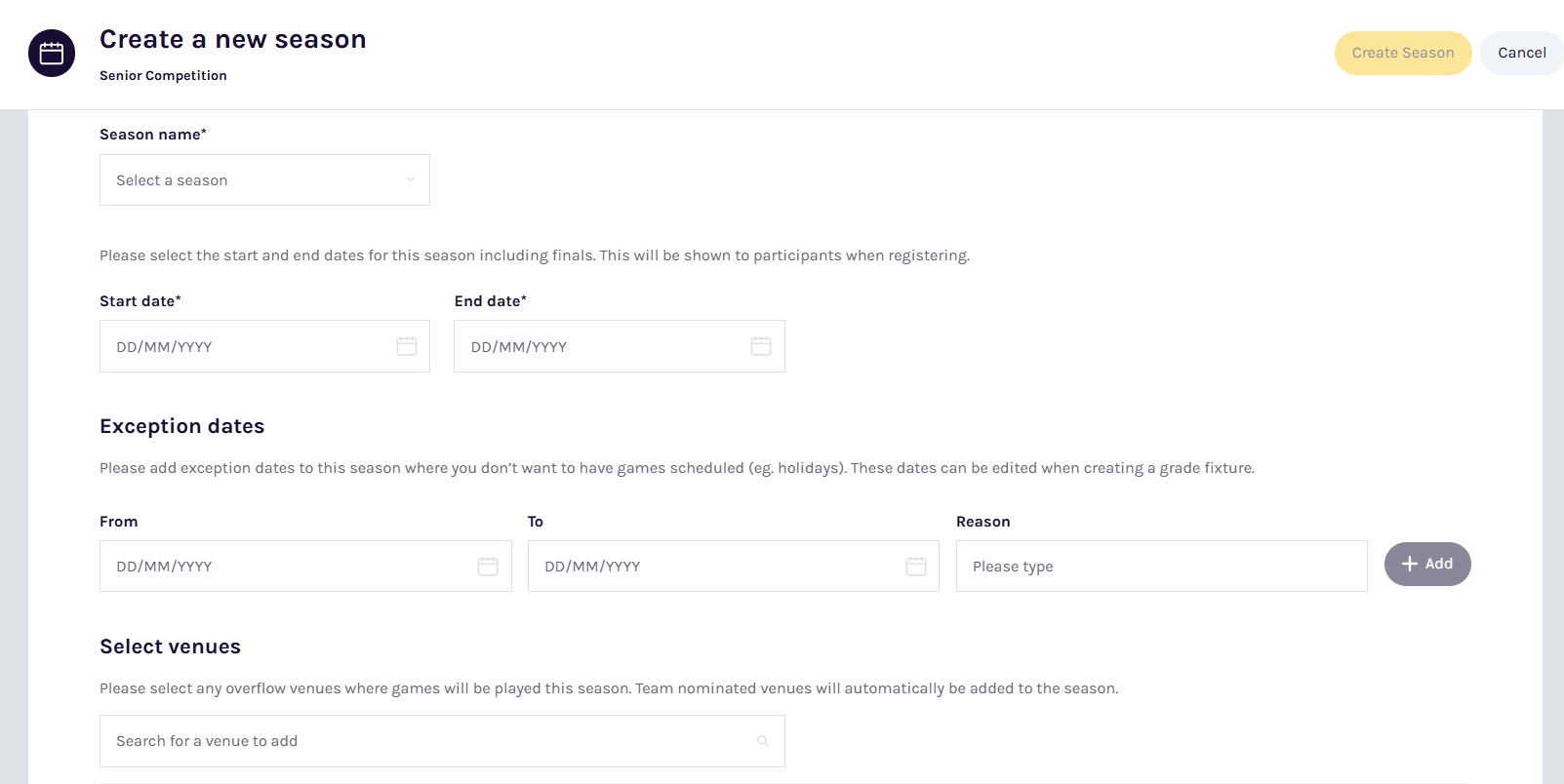The image size is (1564, 784).
Task: Click the 'Search for a venue to add' box
Action: tap(429, 741)
